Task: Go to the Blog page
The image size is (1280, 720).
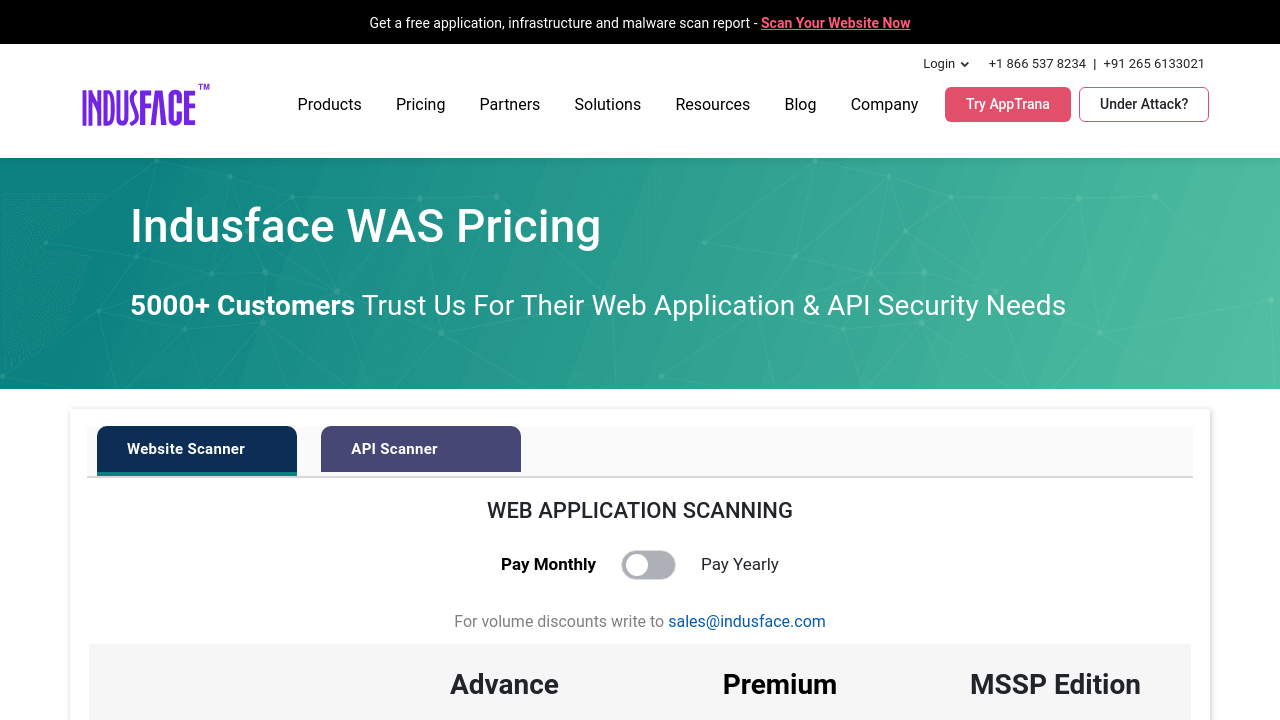Action: [800, 105]
